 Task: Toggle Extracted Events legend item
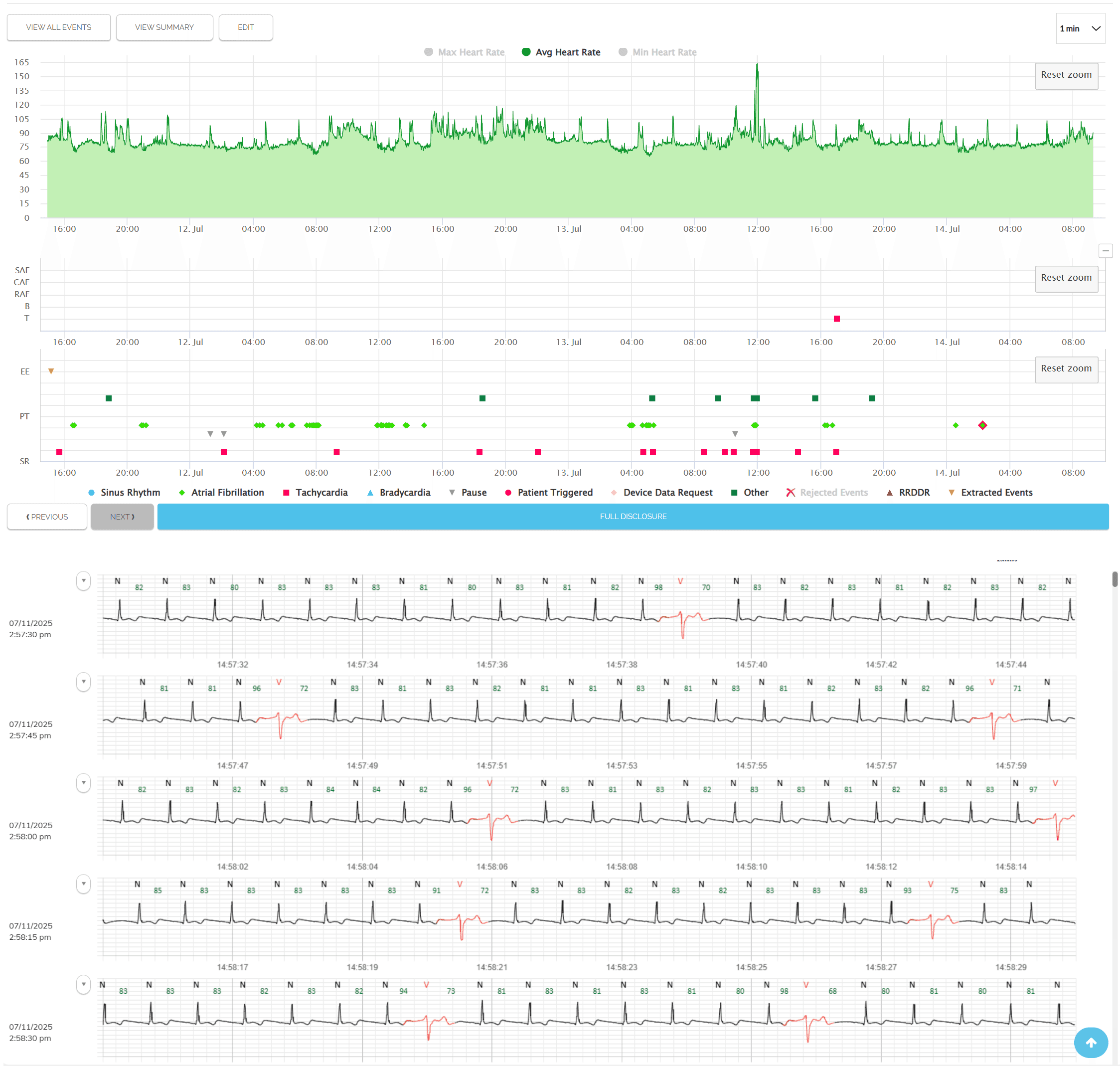click(990, 492)
